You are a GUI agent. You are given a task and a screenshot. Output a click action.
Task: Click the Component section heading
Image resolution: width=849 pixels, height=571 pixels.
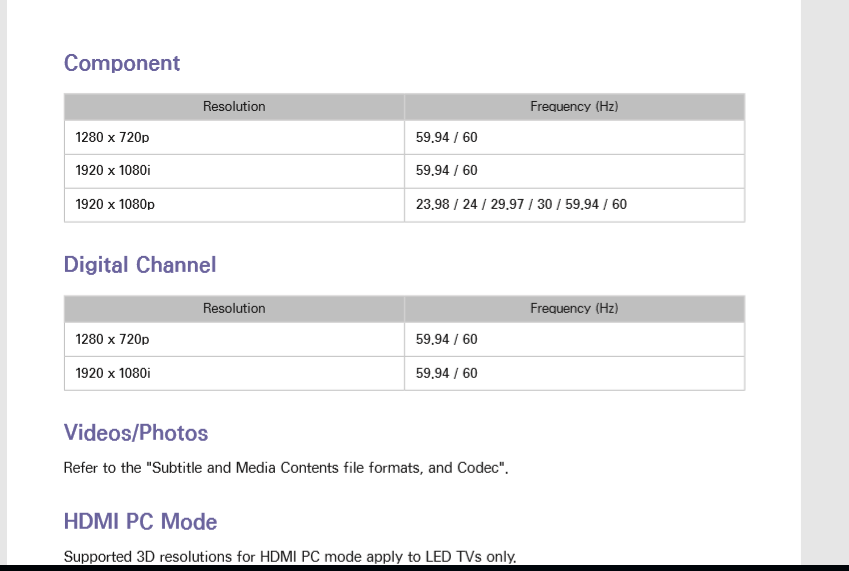[x=122, y=63]
